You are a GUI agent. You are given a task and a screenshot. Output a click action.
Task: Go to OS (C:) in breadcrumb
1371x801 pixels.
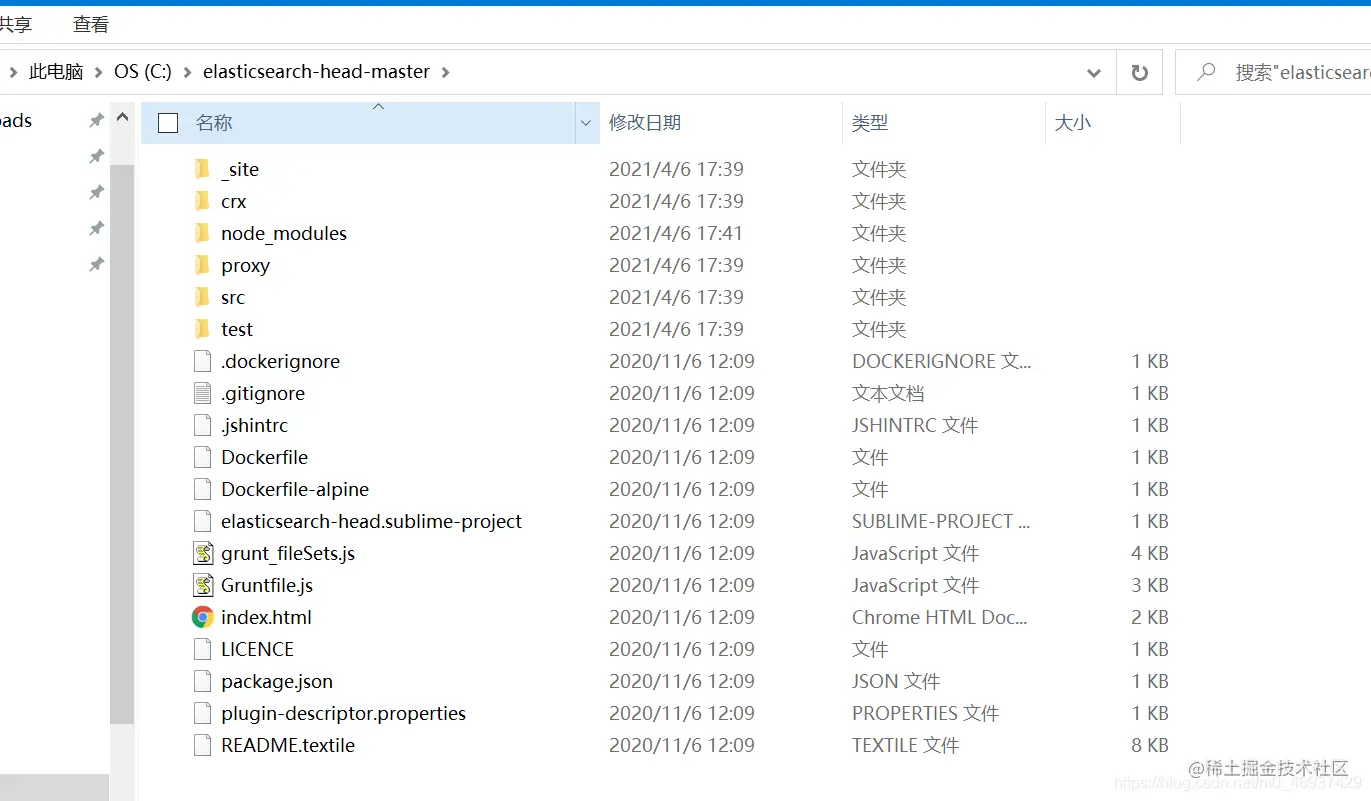pos(143,72)
